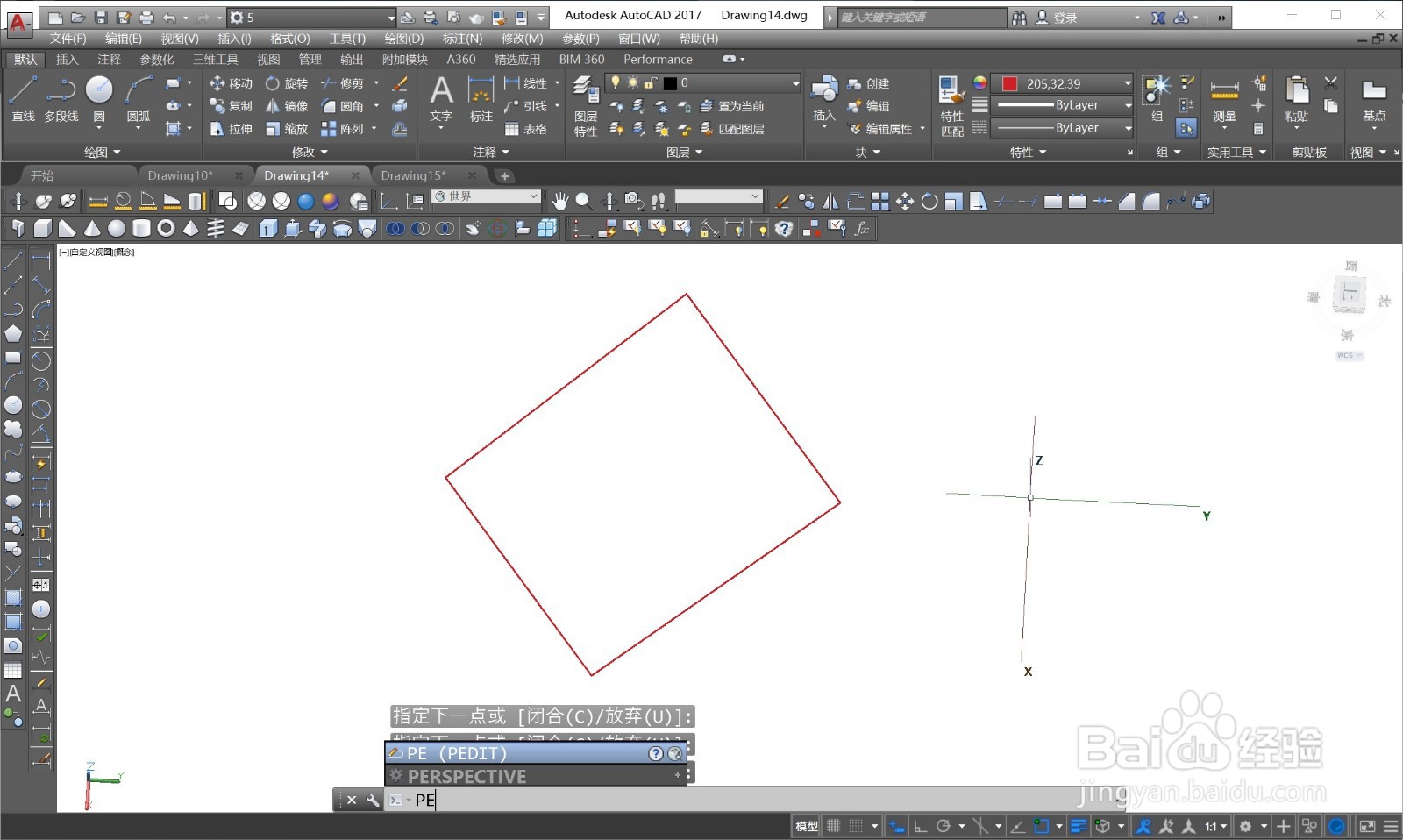Viewport: 1403px width, 840px height.
Task: Toggle grid display in status bar
Action: pos(834,826)
